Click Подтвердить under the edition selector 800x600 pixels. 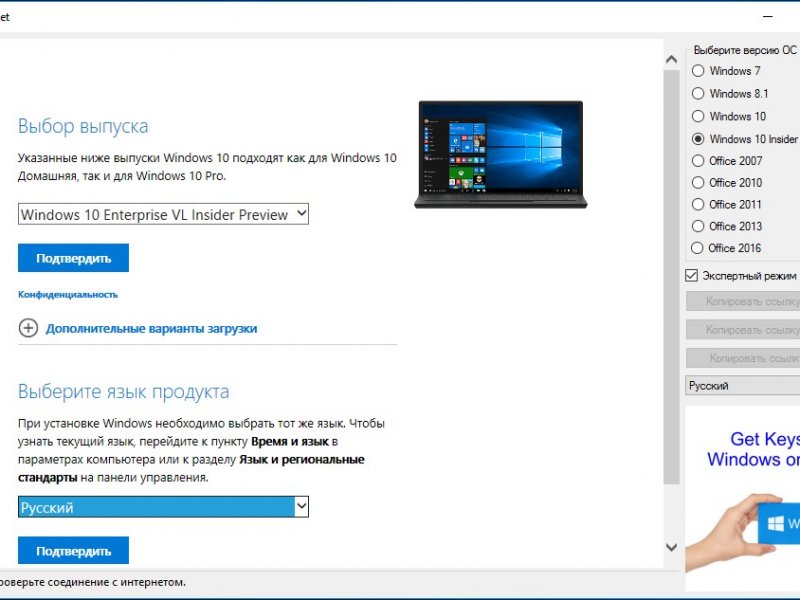pos(73,258)
